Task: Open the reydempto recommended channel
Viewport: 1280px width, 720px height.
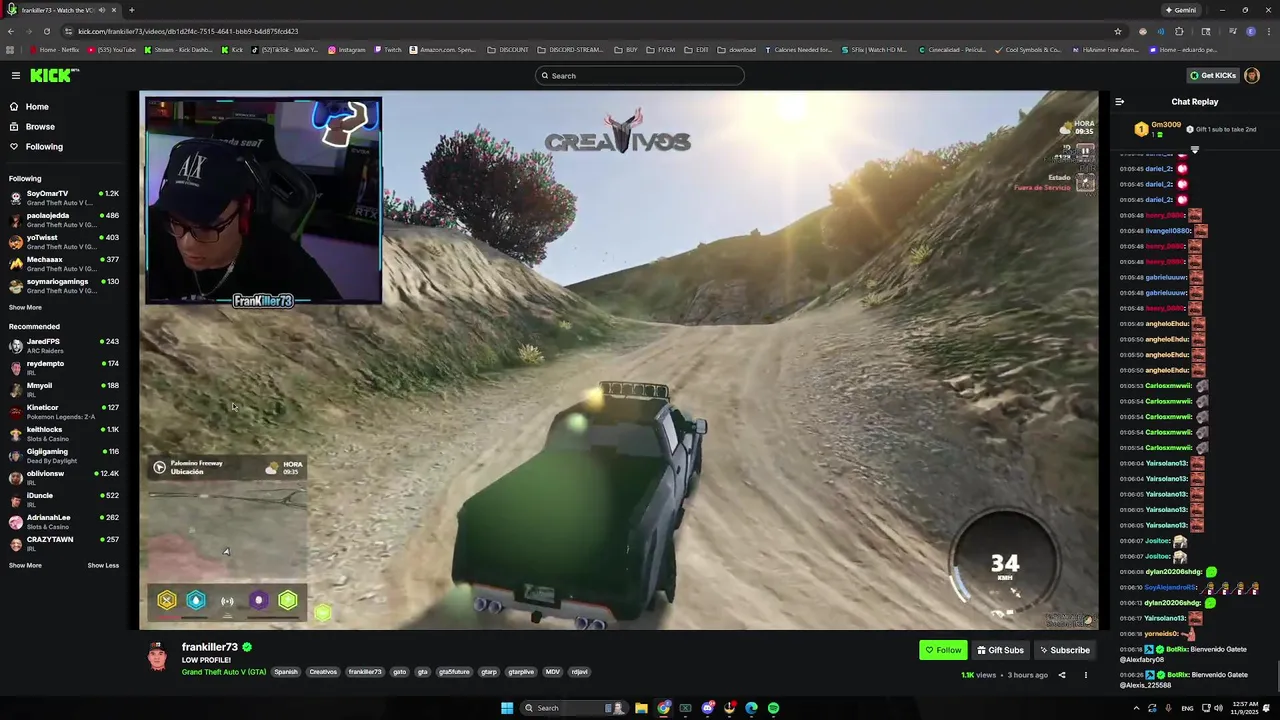Action: [x=64, y=368]
